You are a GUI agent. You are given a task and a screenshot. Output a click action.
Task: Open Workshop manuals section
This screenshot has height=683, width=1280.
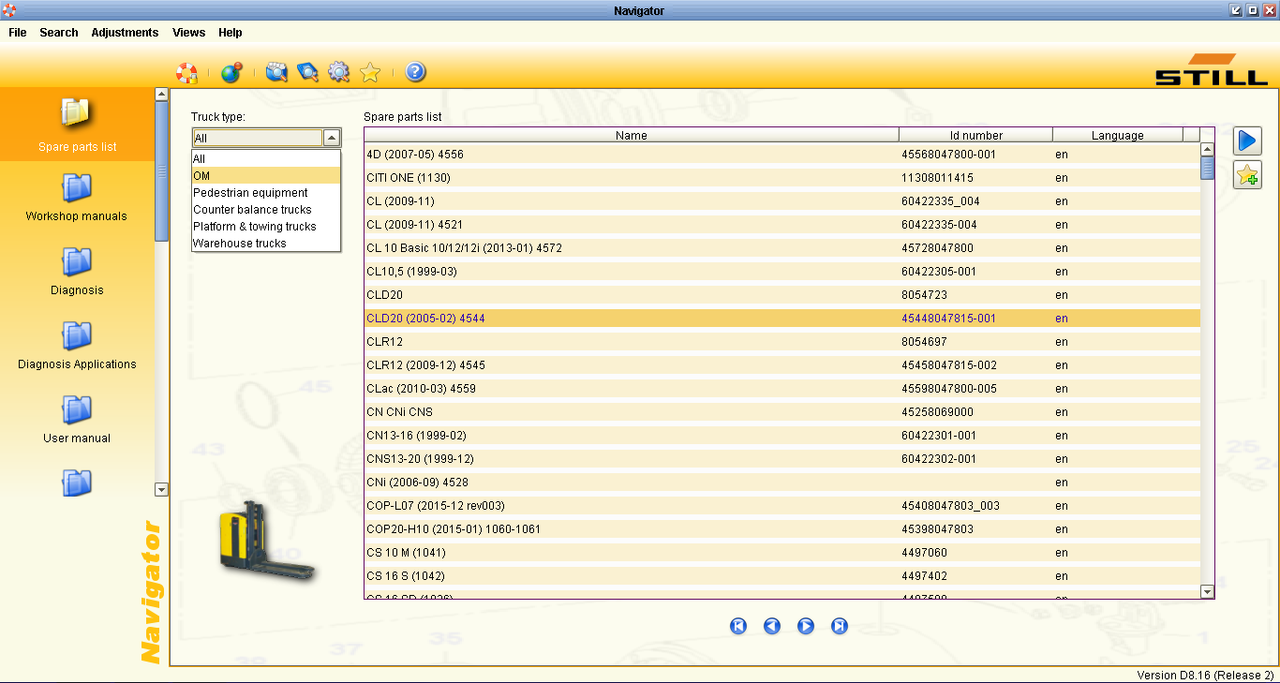coord(77,197)
